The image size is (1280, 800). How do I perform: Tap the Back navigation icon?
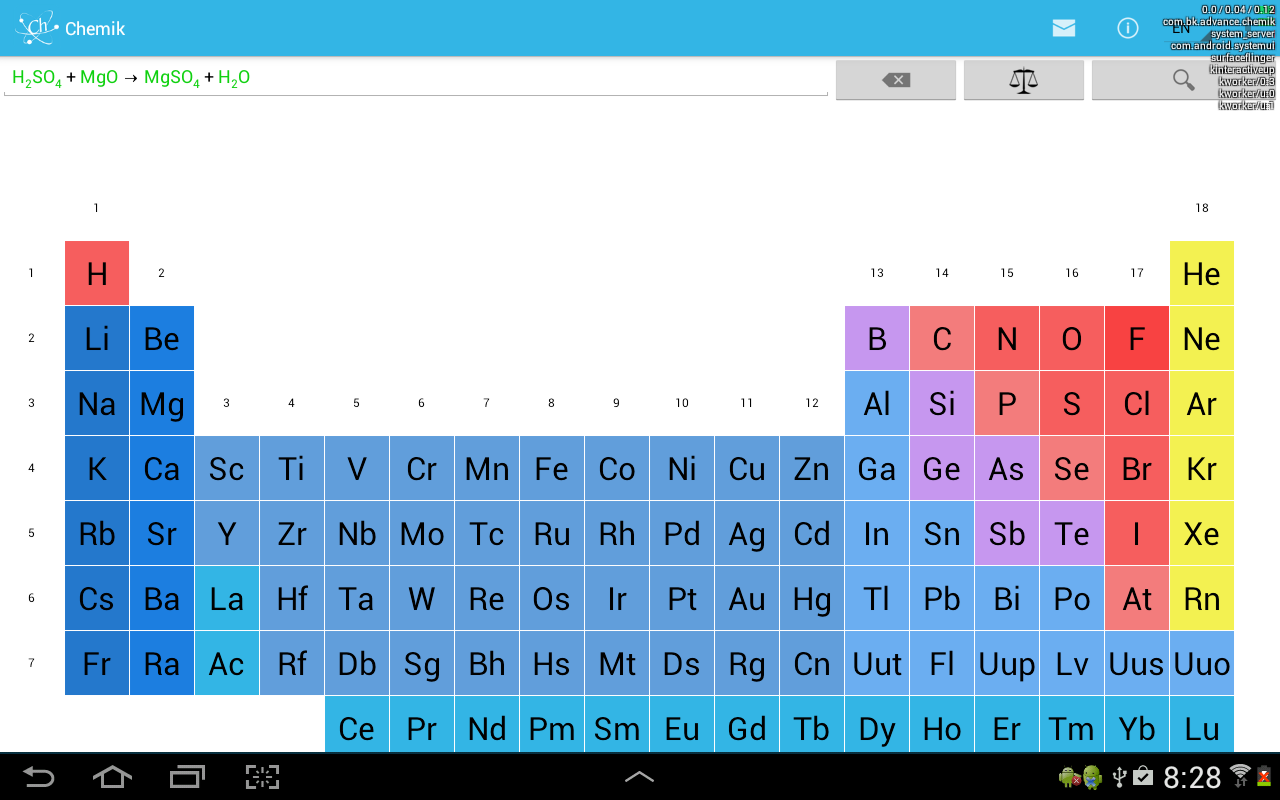[x=39, y=775]
